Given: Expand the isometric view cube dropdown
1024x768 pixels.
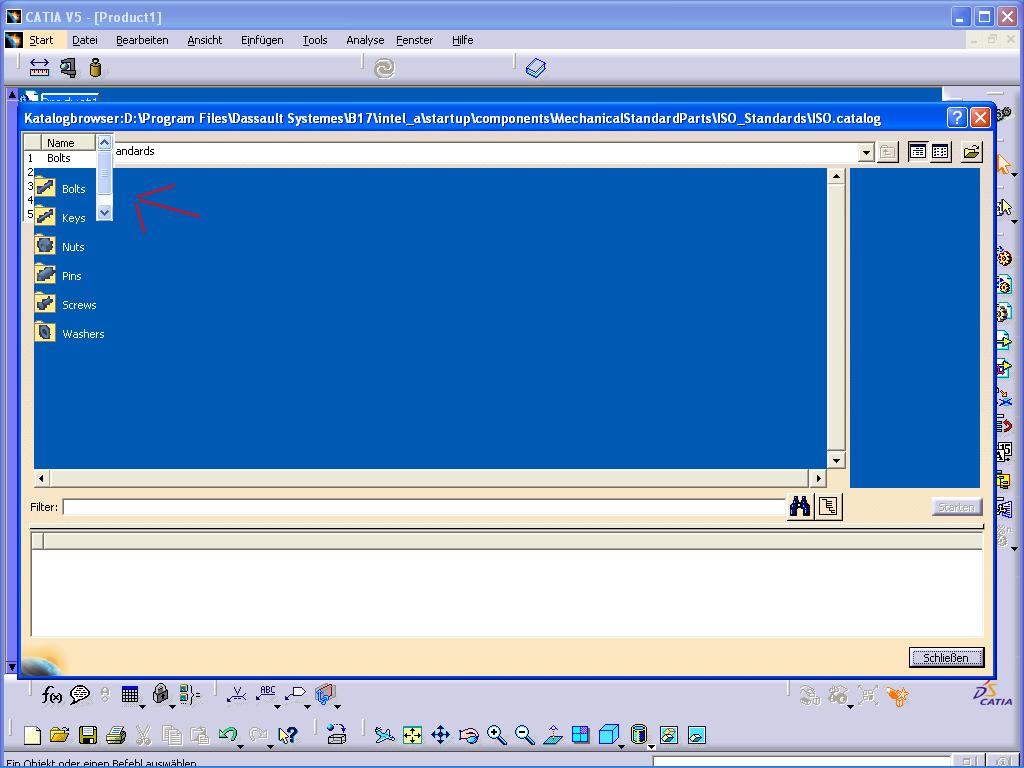Looking at the screenshot, I should [x=621, y=745].
